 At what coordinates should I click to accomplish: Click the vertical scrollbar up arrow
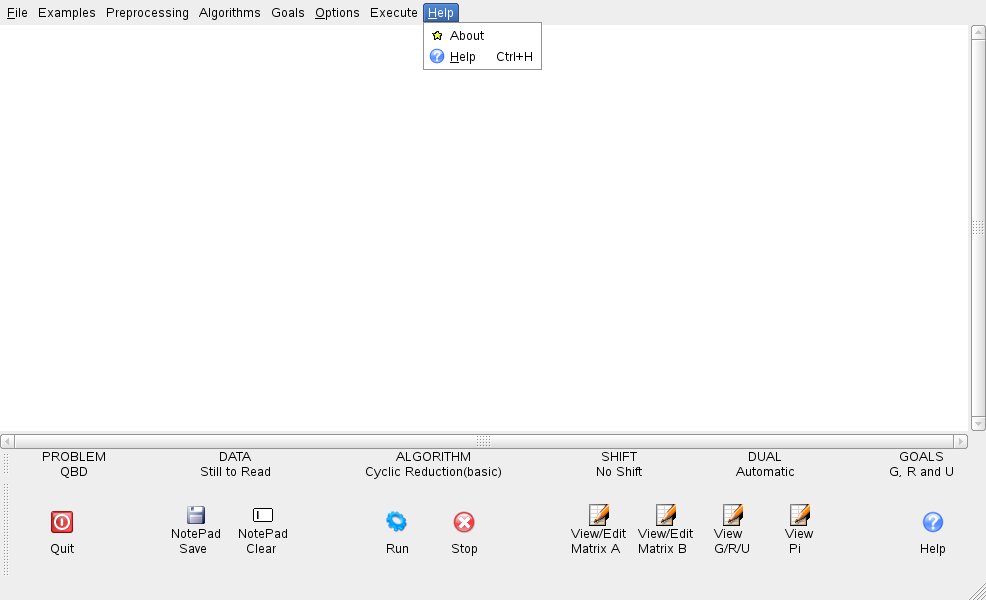click(978, 32)
